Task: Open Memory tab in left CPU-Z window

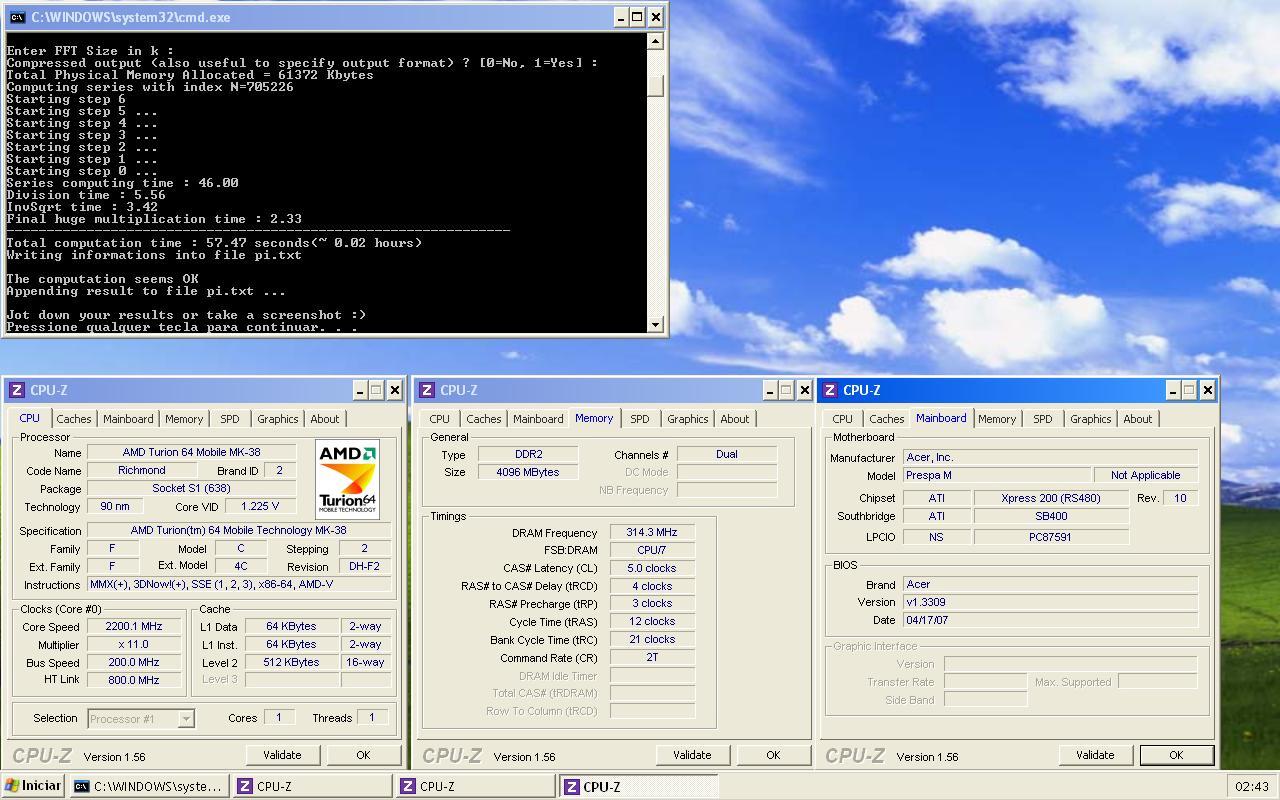Action: click(184, 419)
